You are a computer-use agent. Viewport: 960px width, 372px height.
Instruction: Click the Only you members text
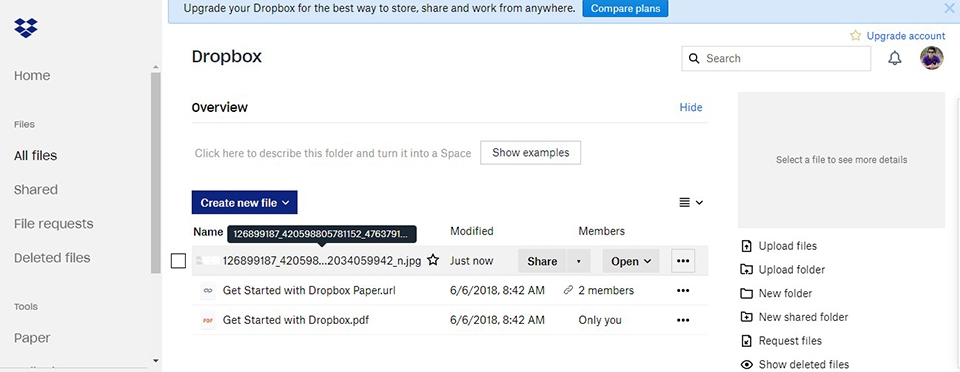[599, 320]
